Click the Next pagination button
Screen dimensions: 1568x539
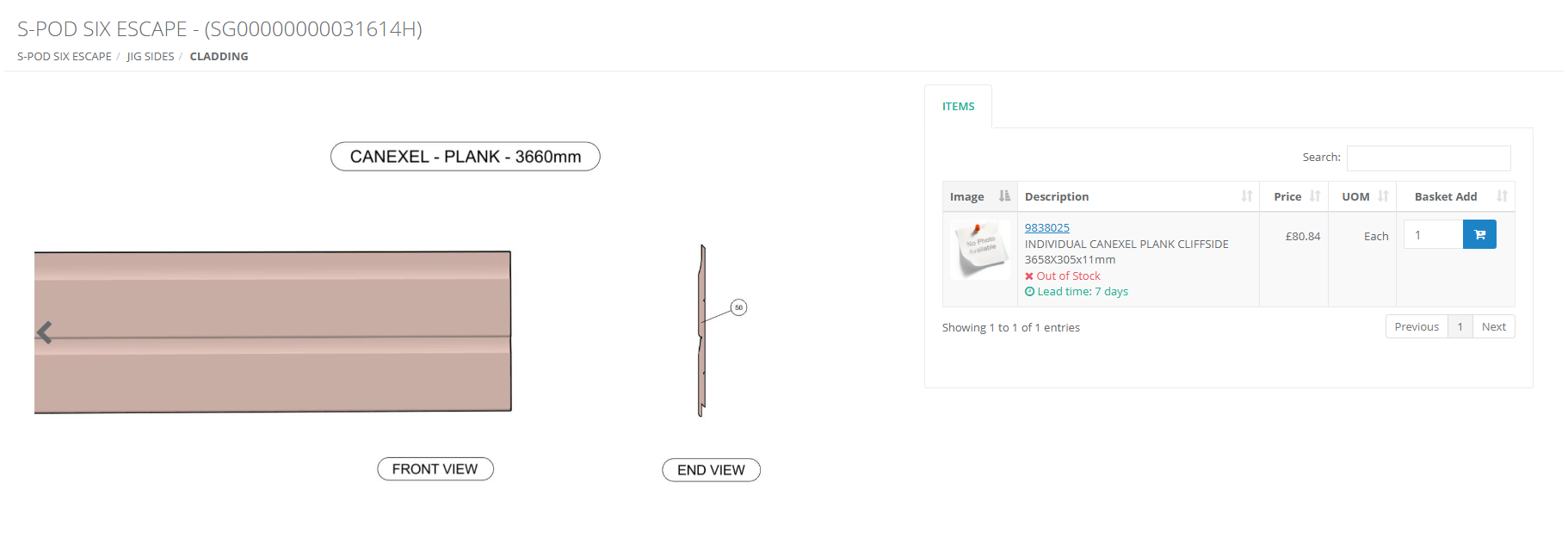coord(1493,327)
